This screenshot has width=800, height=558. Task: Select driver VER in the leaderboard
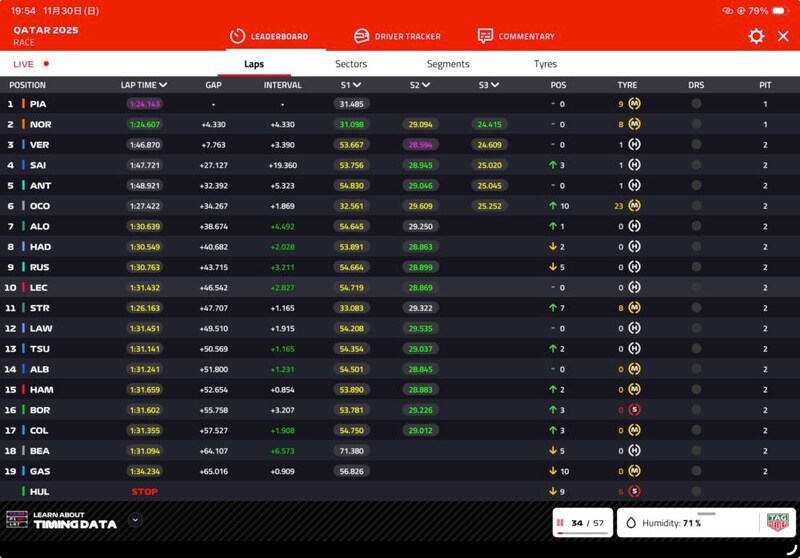[x=40, y=145]
